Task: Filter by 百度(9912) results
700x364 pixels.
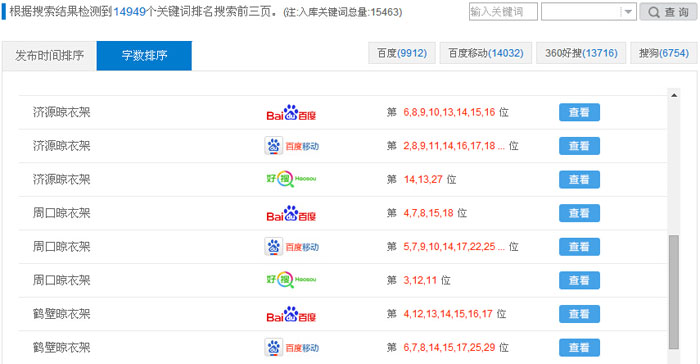Action: [x=402, y=53]
